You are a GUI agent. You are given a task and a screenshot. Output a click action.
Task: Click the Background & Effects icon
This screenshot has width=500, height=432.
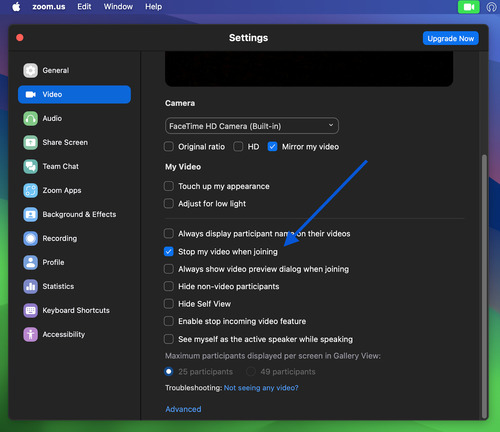point(30,214)
